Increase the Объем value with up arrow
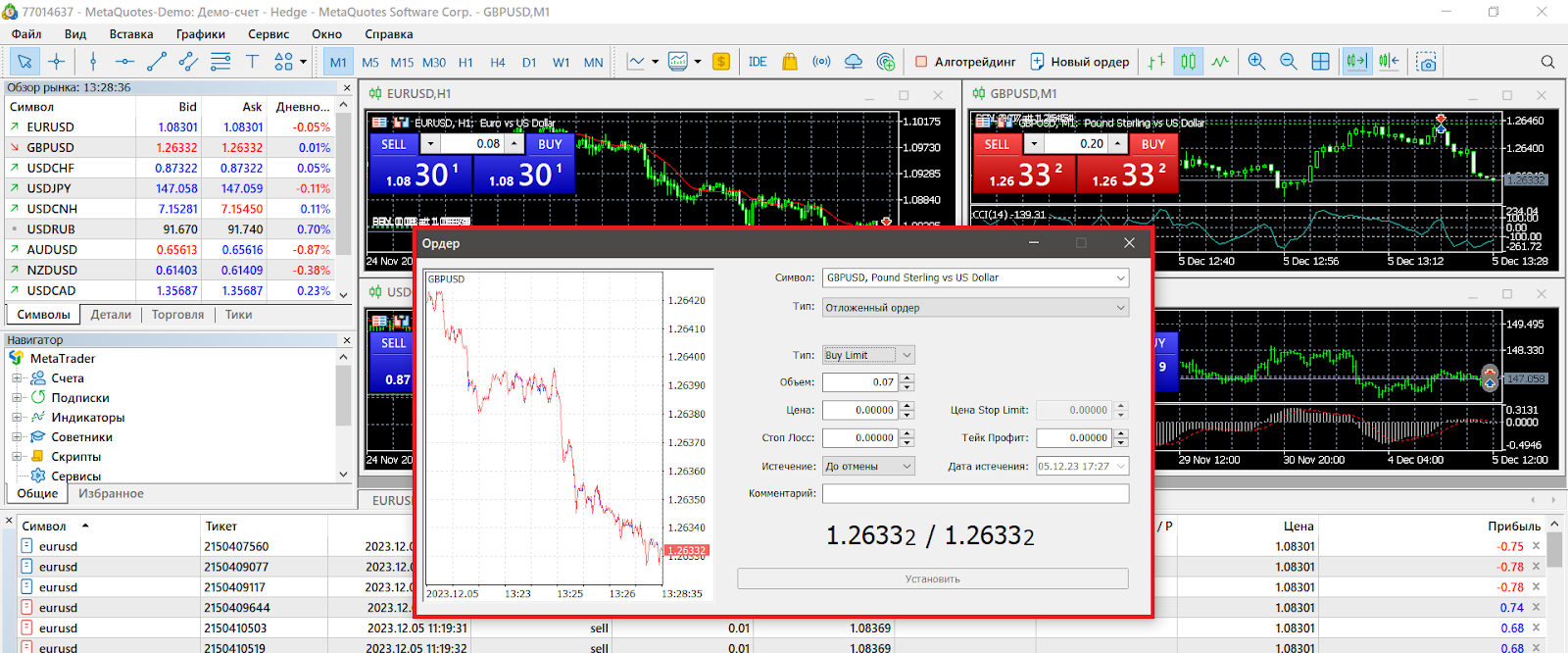 pyautogui.click(x=907, y=377)
